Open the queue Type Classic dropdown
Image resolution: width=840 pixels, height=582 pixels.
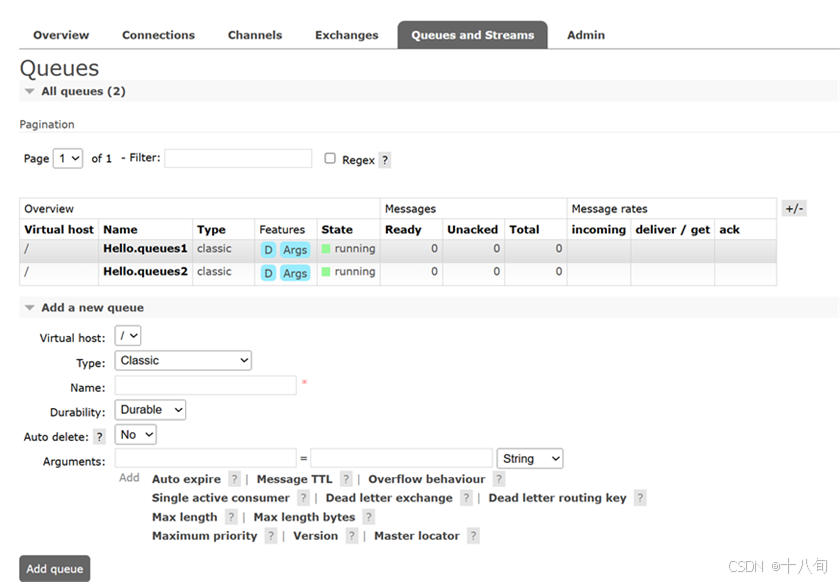tap(183, 361)
